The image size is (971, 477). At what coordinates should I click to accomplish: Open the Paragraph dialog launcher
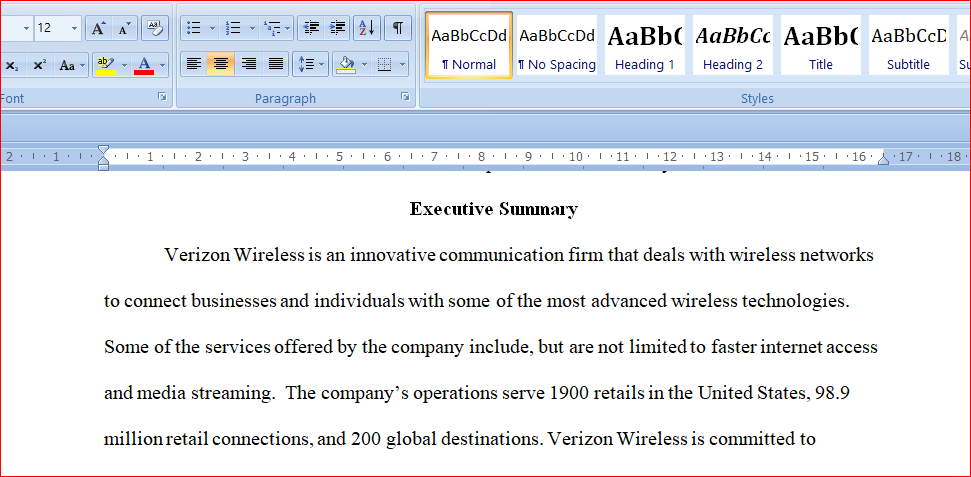(x=405, y=97)
